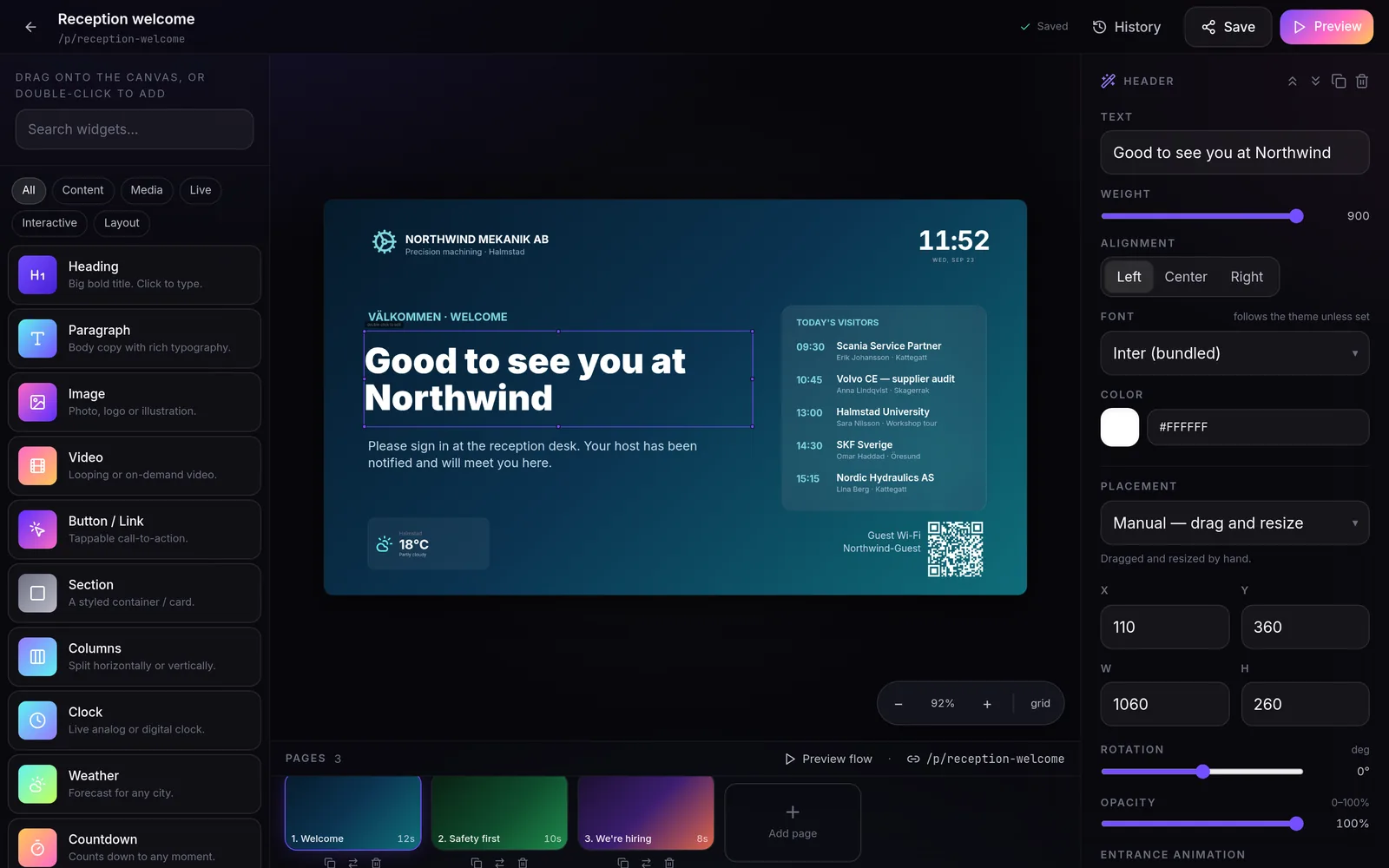The width and height of the screenshot is (1389, 868).
Task: Click the Preview button
Action: 1326,27
